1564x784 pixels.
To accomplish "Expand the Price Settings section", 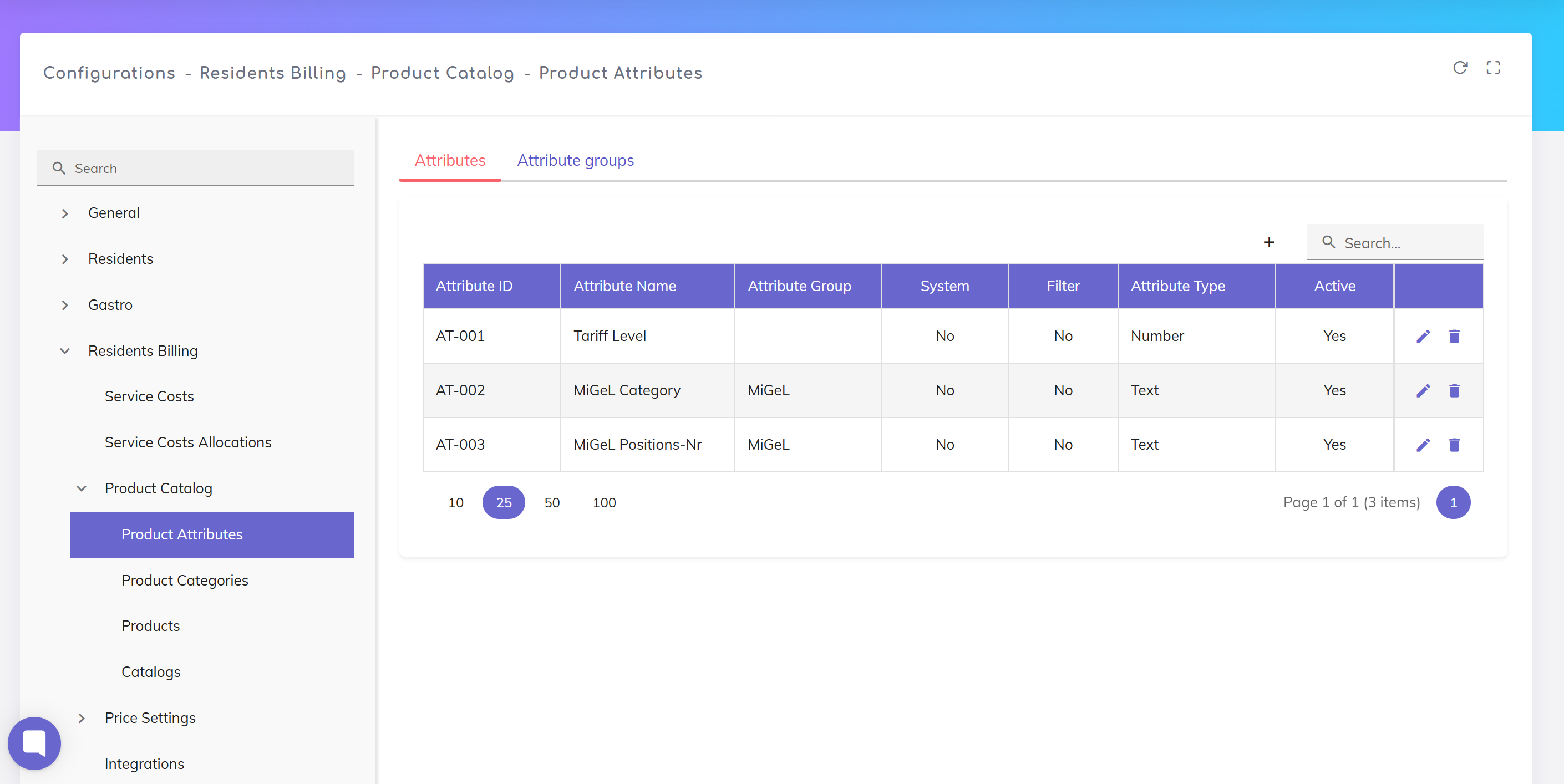I will coord(82,718).
